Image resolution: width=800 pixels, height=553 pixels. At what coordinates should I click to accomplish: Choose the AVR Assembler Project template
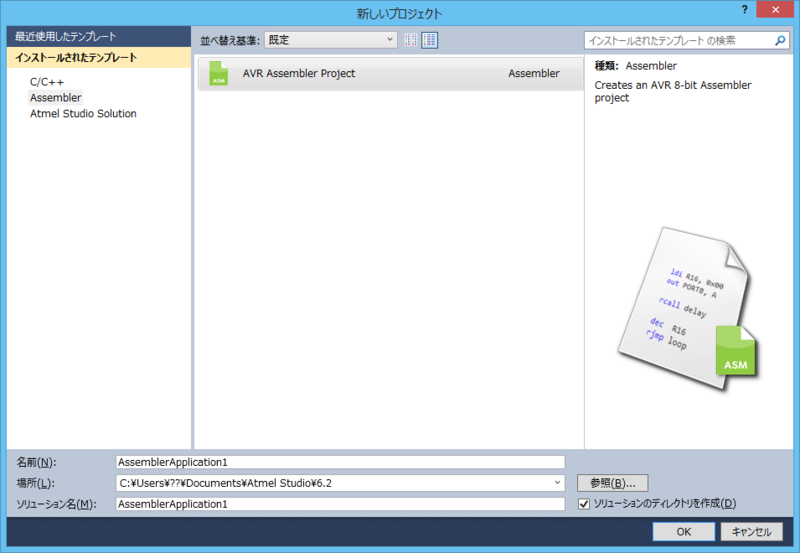(x=390, y=73)
